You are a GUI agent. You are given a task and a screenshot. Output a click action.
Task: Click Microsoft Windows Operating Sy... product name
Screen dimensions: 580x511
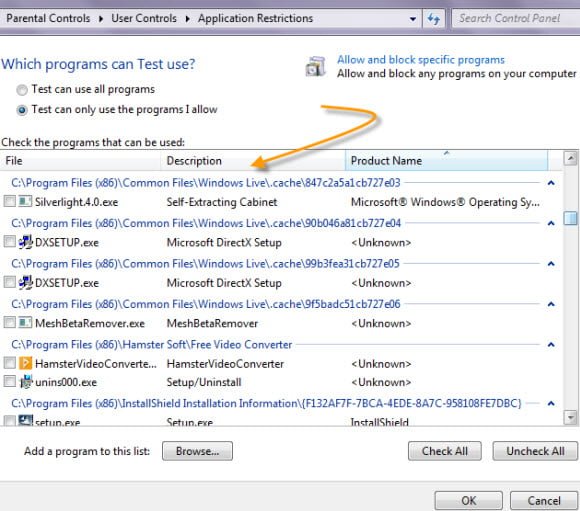[x=445, y=202]
